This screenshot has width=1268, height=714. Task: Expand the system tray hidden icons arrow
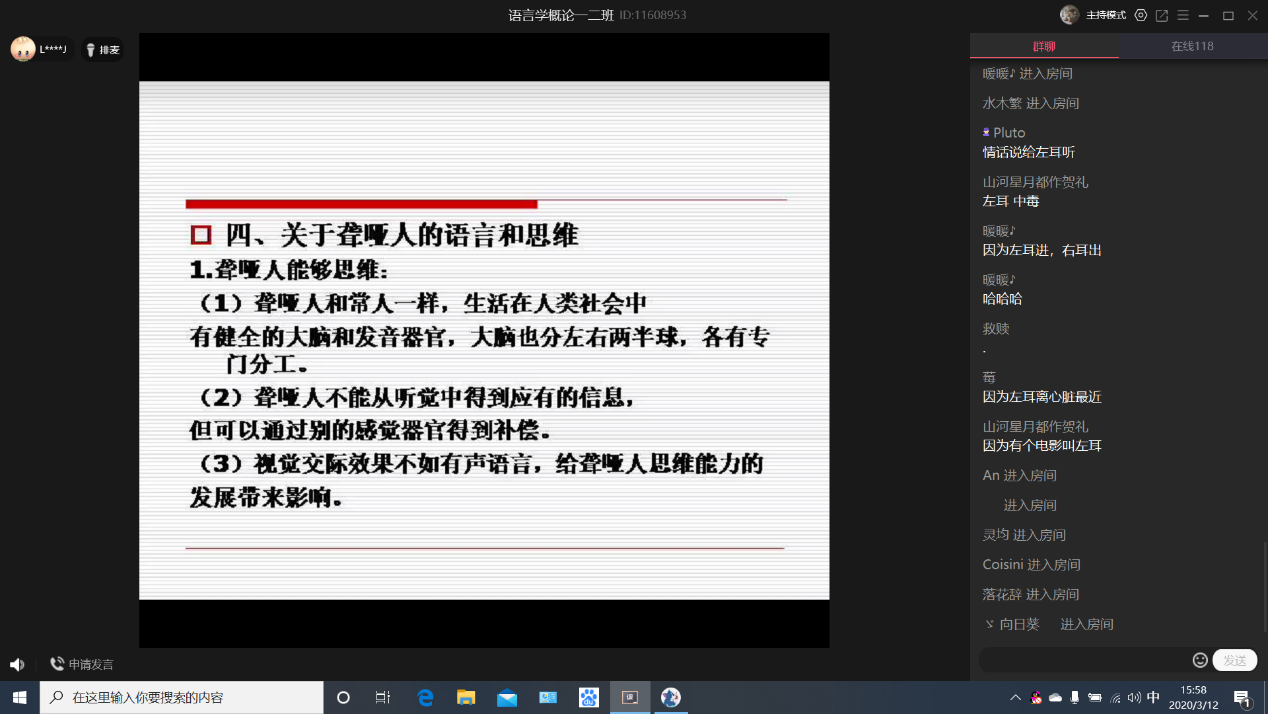1016,698
